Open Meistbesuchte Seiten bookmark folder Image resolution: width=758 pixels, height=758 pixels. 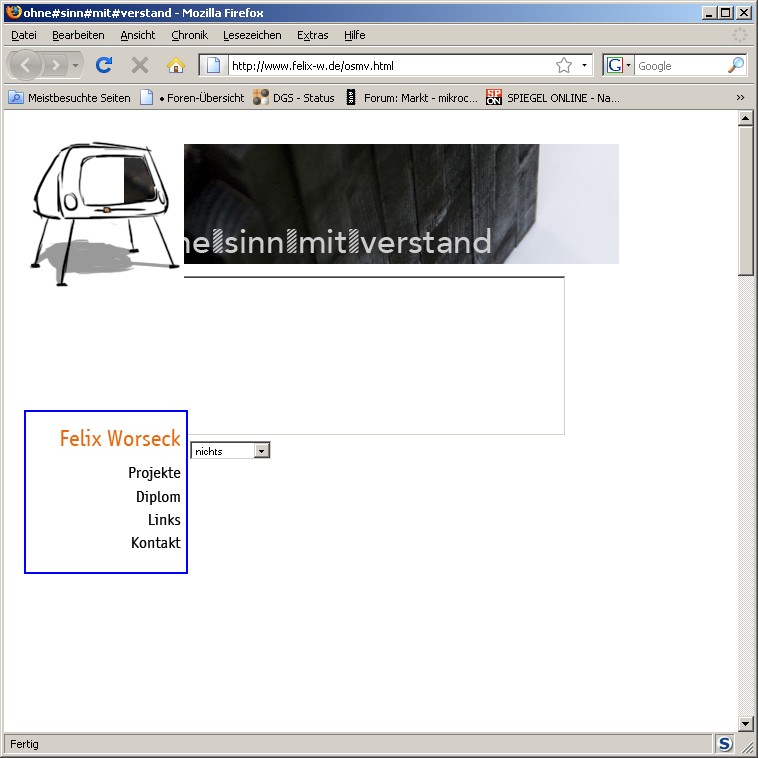(70, 98)
